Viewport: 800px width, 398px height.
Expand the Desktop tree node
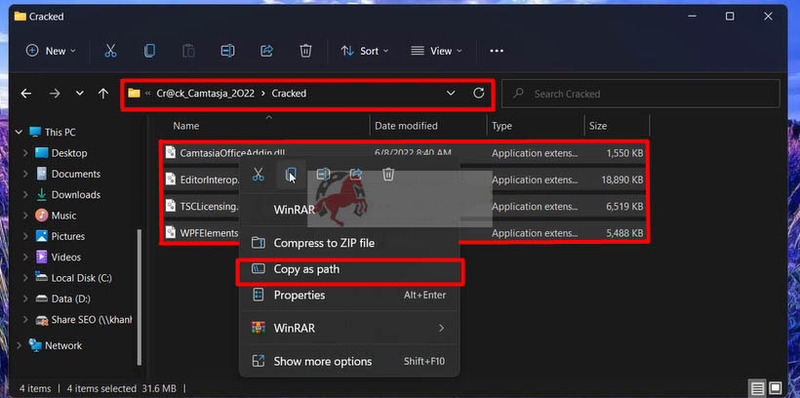click(26, 153)
